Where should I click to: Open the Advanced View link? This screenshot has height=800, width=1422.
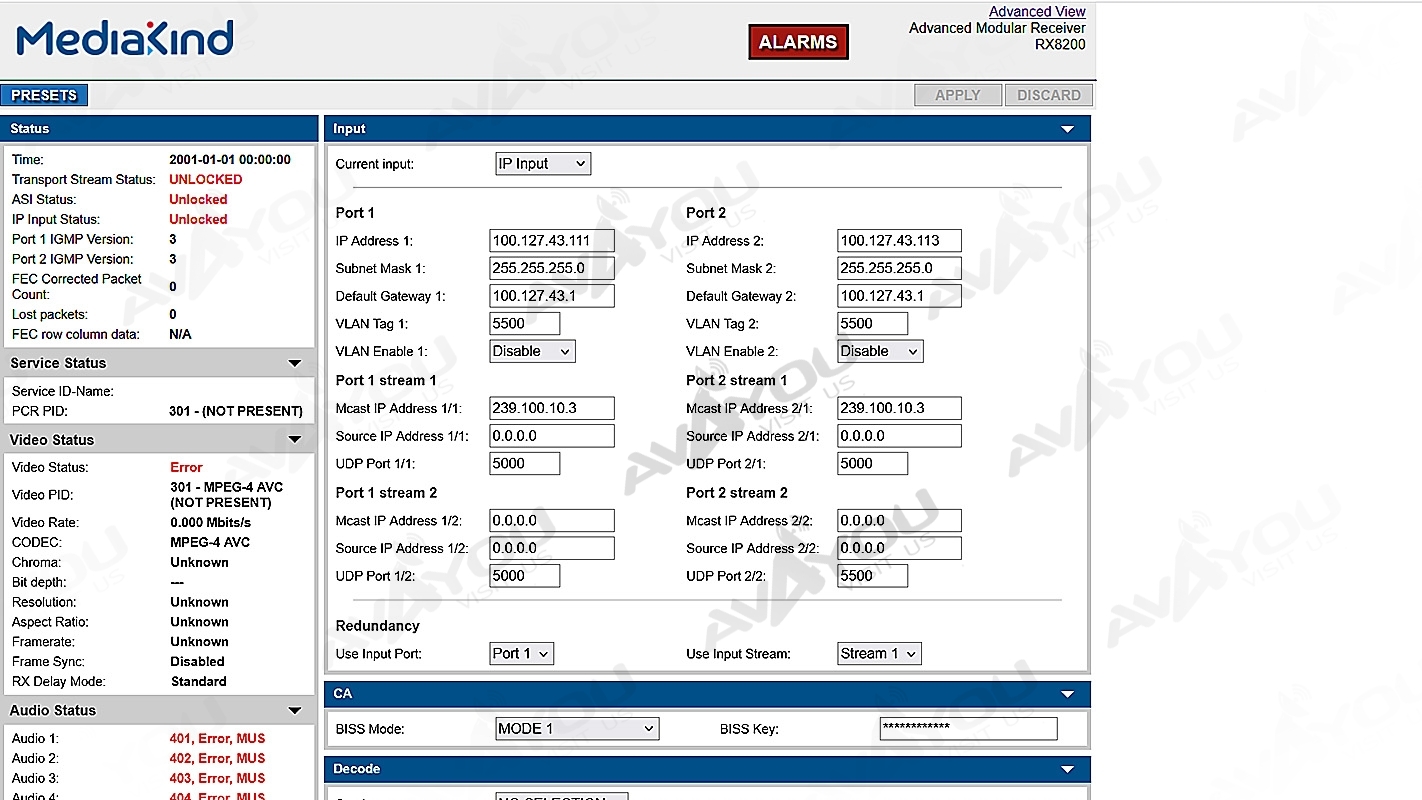tap(1037, 12)
